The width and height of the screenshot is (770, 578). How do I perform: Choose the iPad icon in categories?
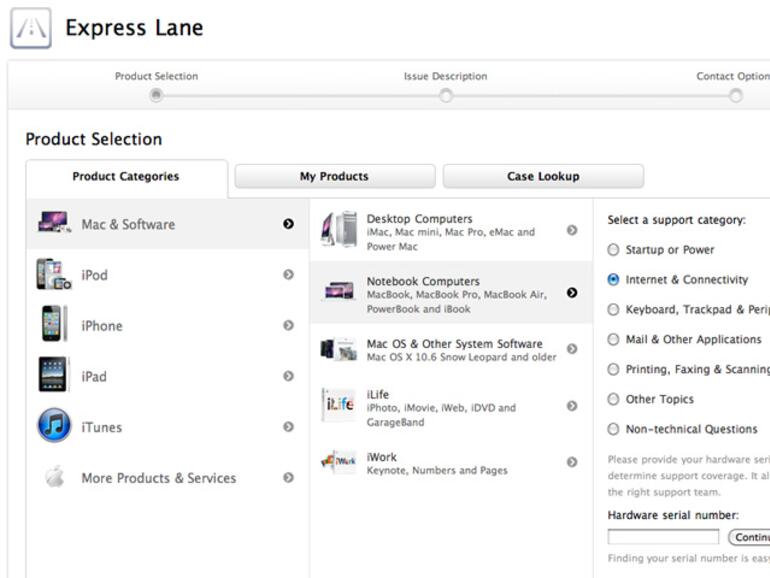[53, 376]
